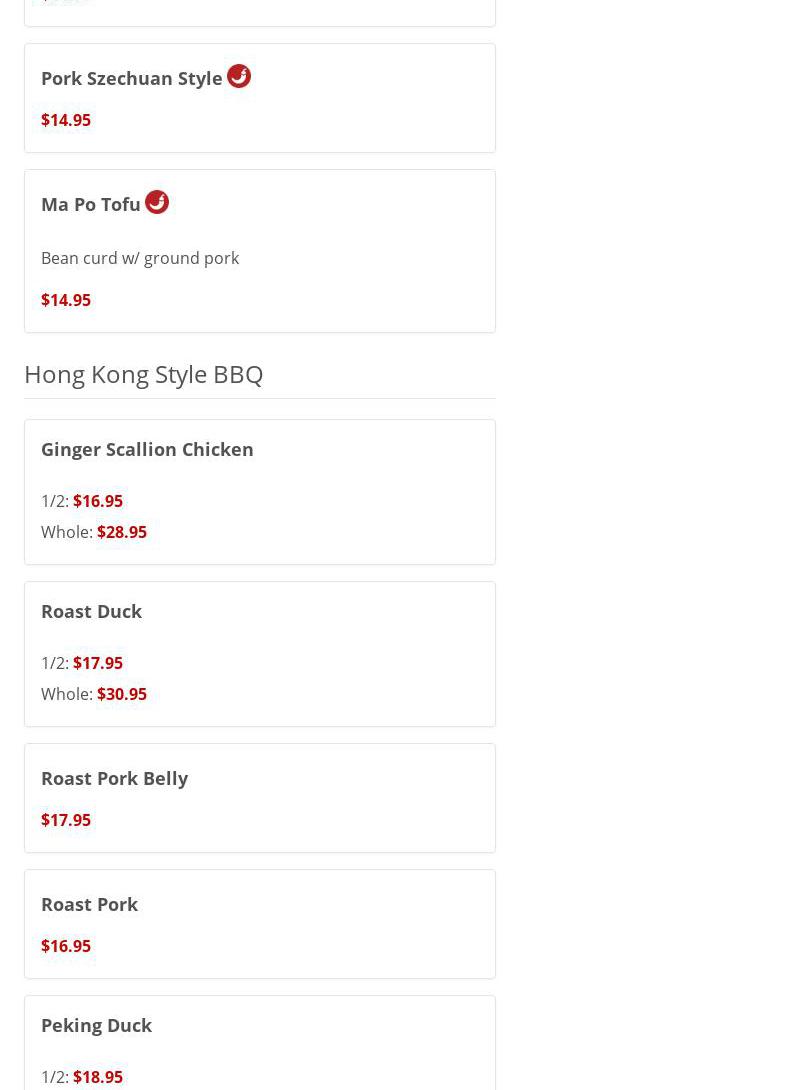Click the Ma Po Tofu $14.95 price
The width and height of the screenshot is (785, 1090).
coord(66,300)
